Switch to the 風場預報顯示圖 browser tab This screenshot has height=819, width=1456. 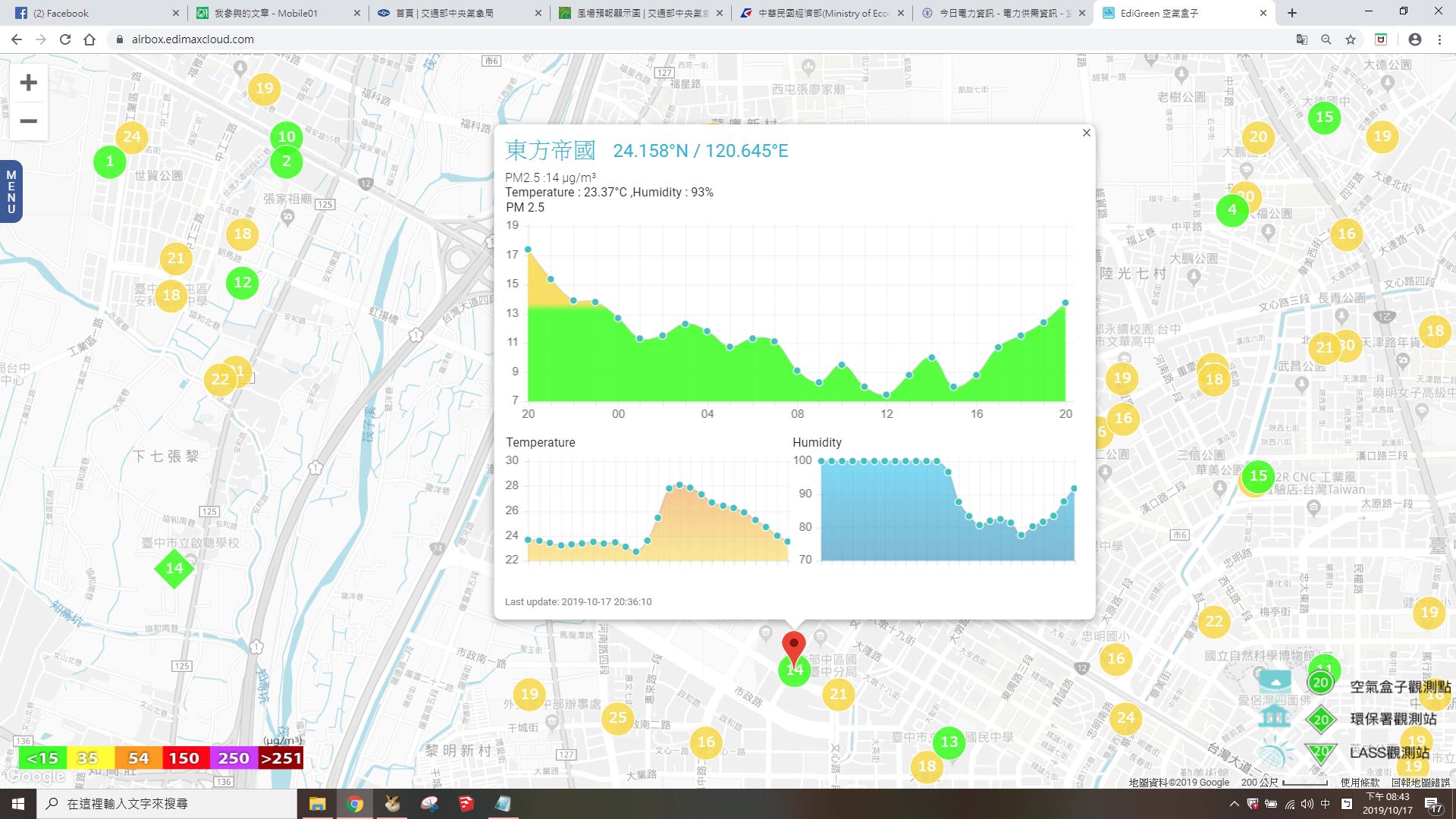pos(639,13)
